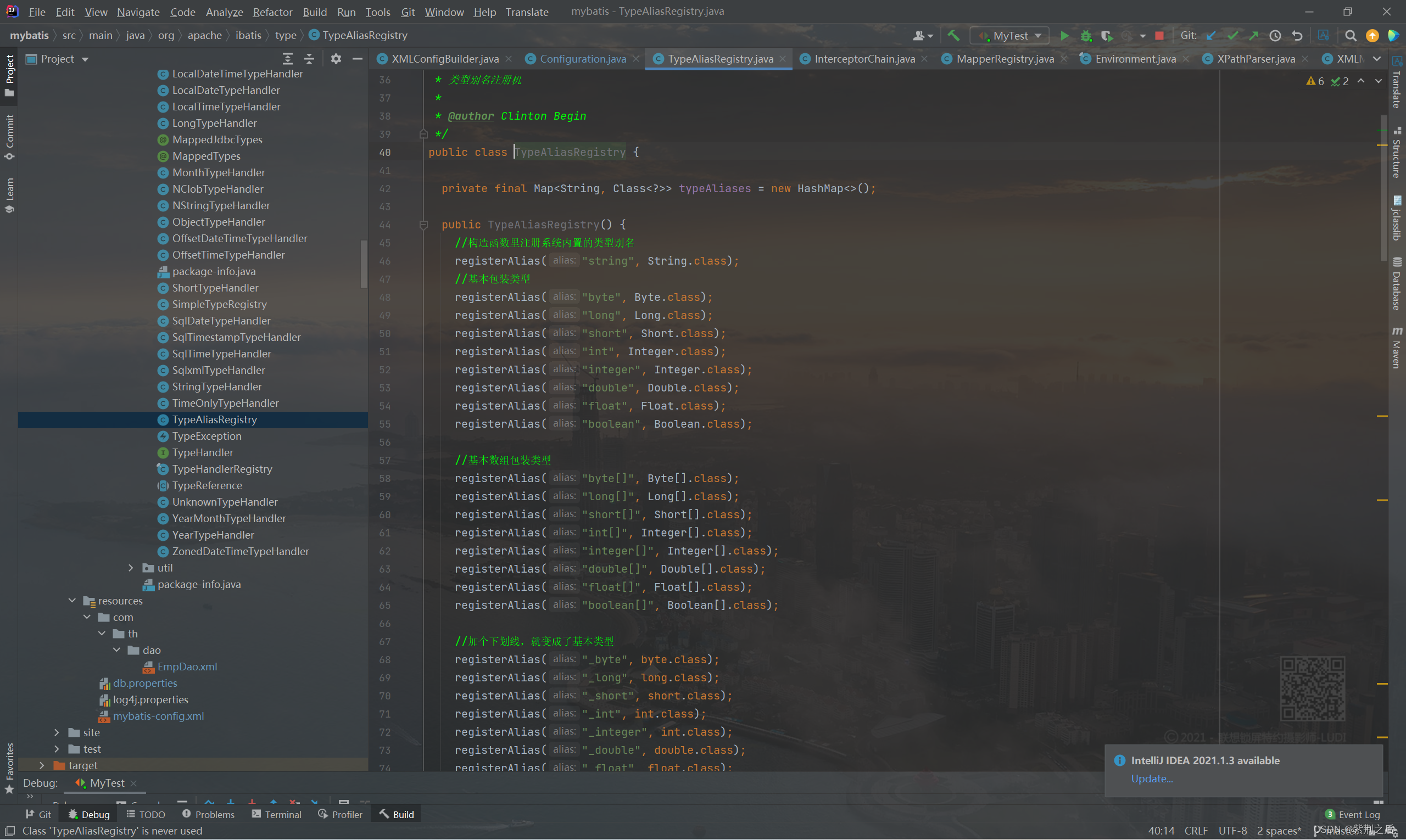The image size is (1406, 840).
Task: Show hidden editor tabs chevron
Action: (1376, 59)
